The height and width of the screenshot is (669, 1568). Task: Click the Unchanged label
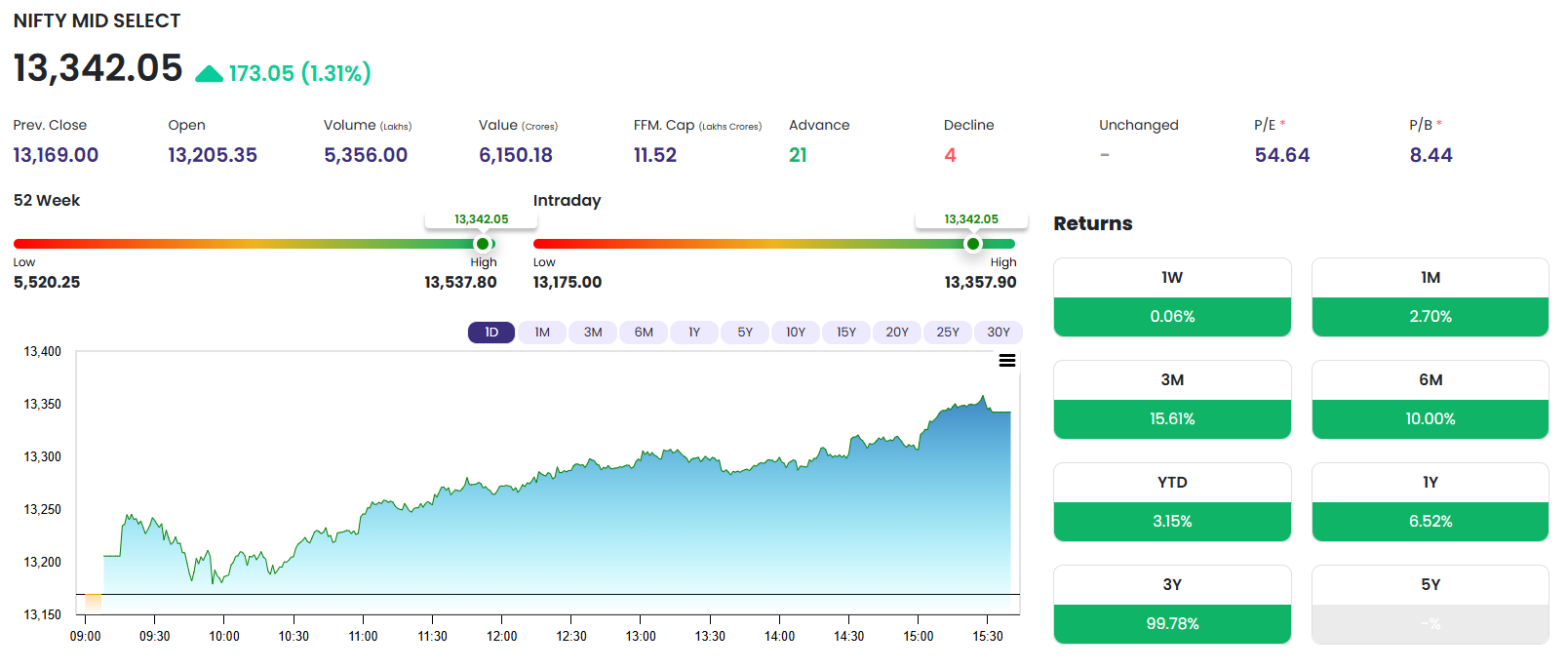[x=1139, y=125]
